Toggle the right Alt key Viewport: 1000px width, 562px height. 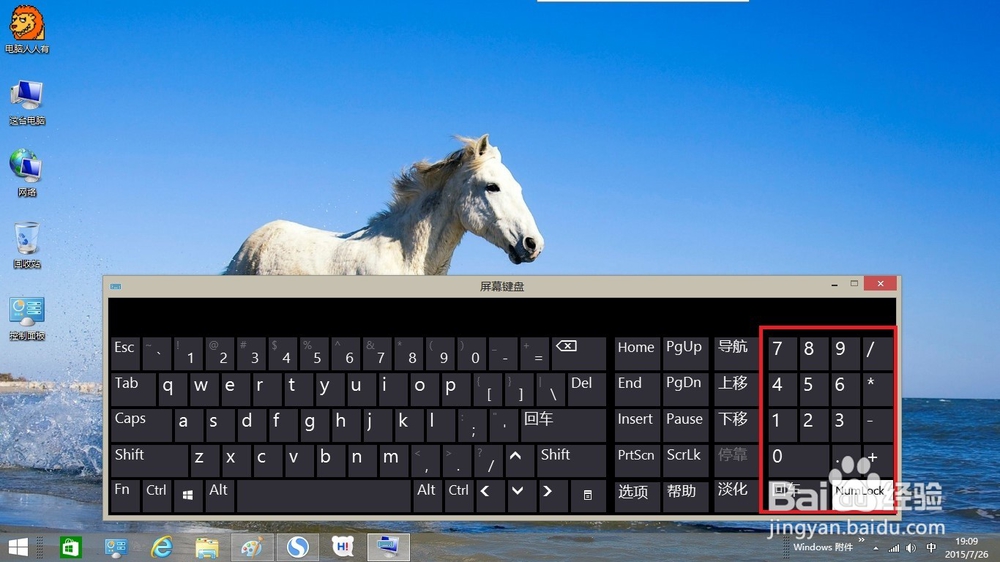tap(427, 496)
